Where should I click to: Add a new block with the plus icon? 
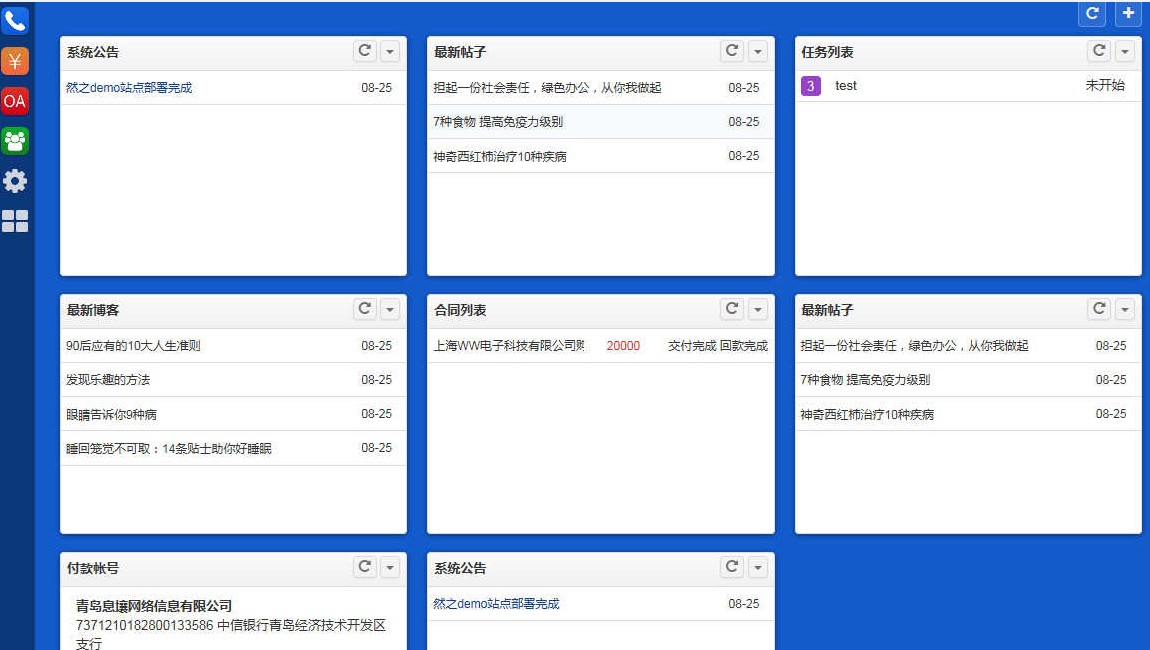click(x=1128, y=15)
